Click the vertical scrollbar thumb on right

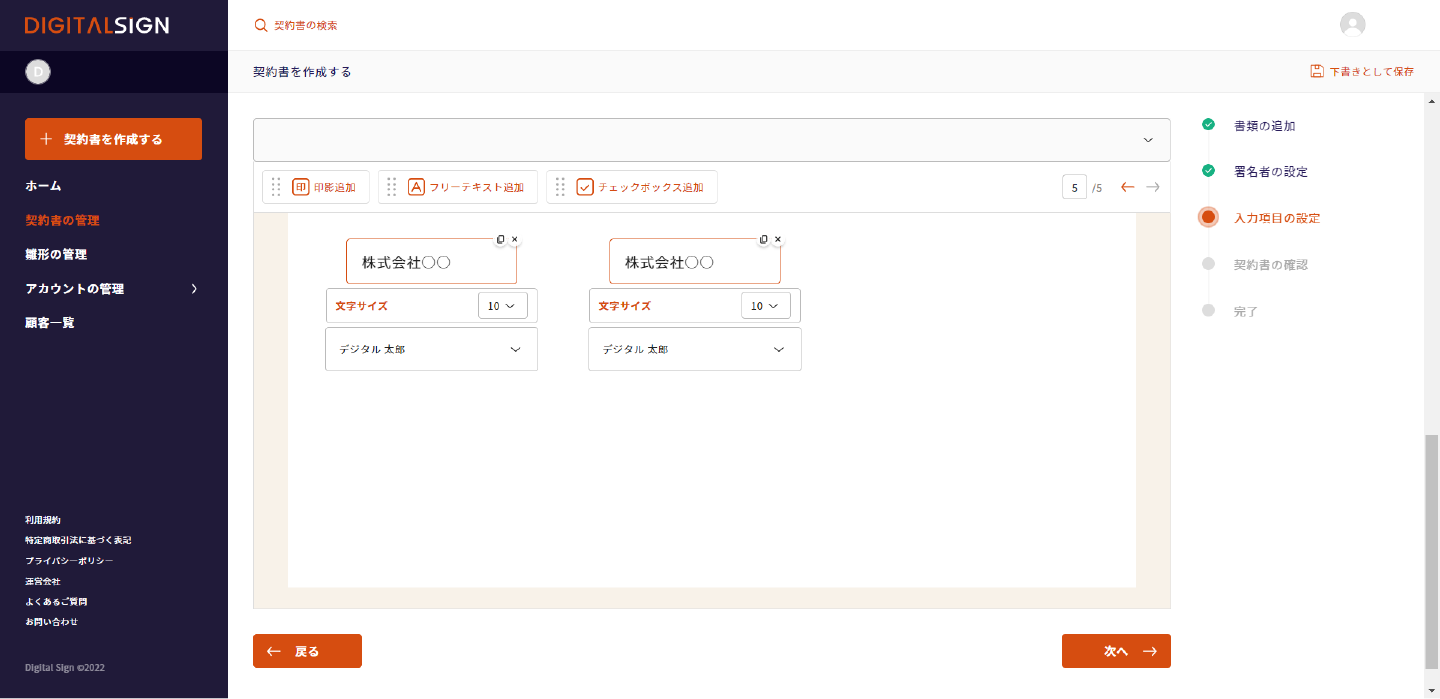tap(1432, 552)
